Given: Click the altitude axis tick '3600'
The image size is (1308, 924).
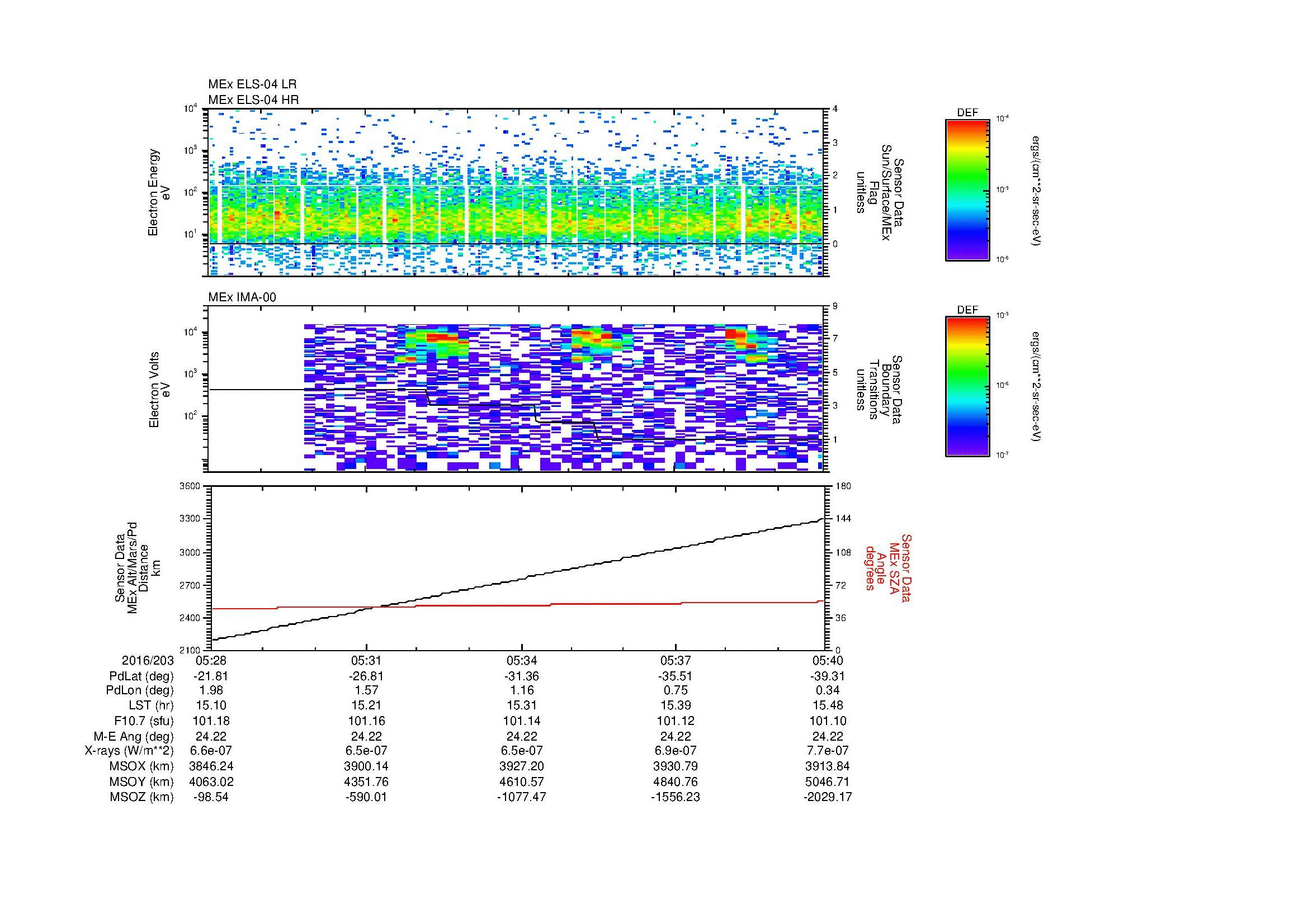Looking at the screenshot, I should (x=191, y=486).
